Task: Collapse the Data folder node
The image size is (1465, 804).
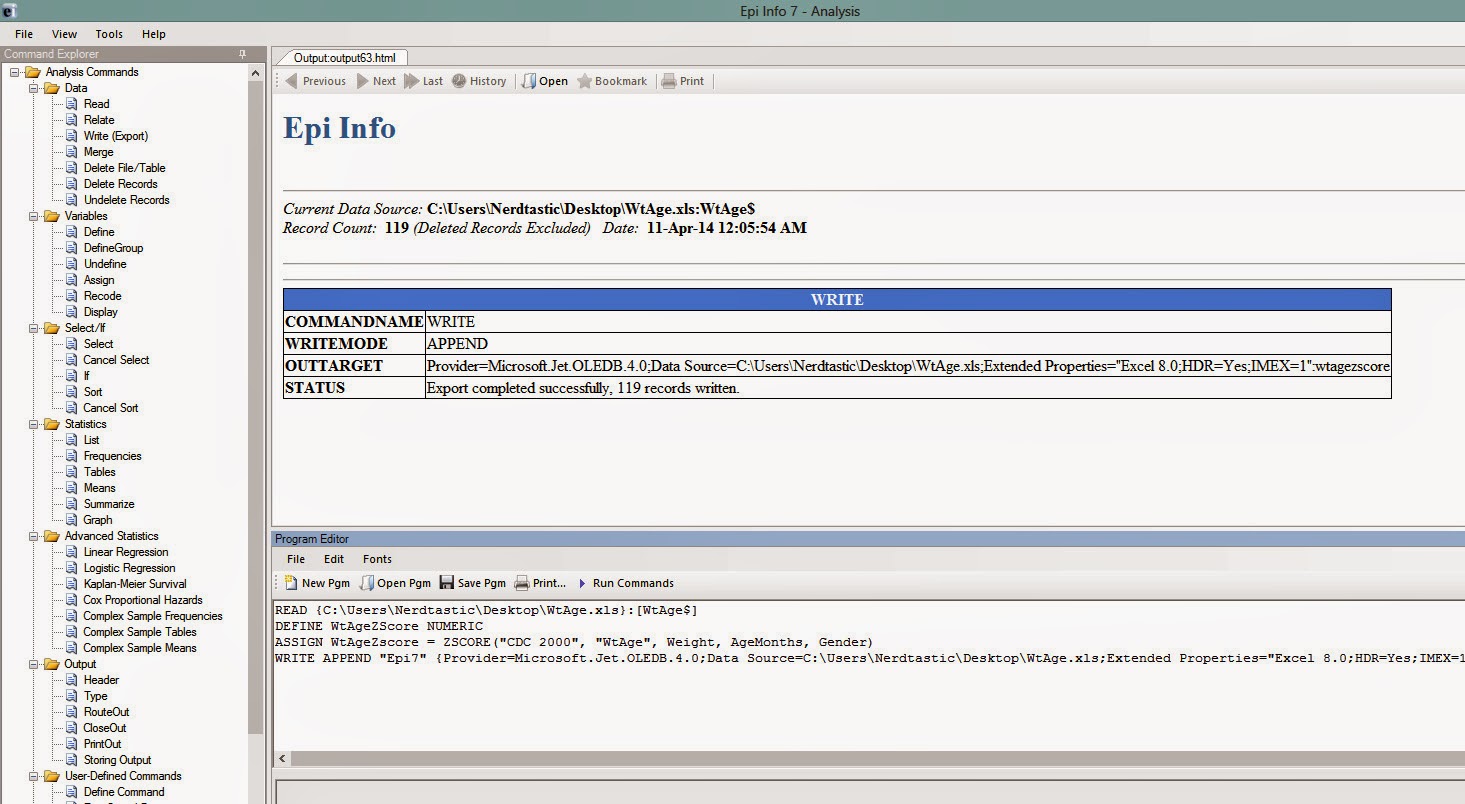Action: [x=34, y=88]
